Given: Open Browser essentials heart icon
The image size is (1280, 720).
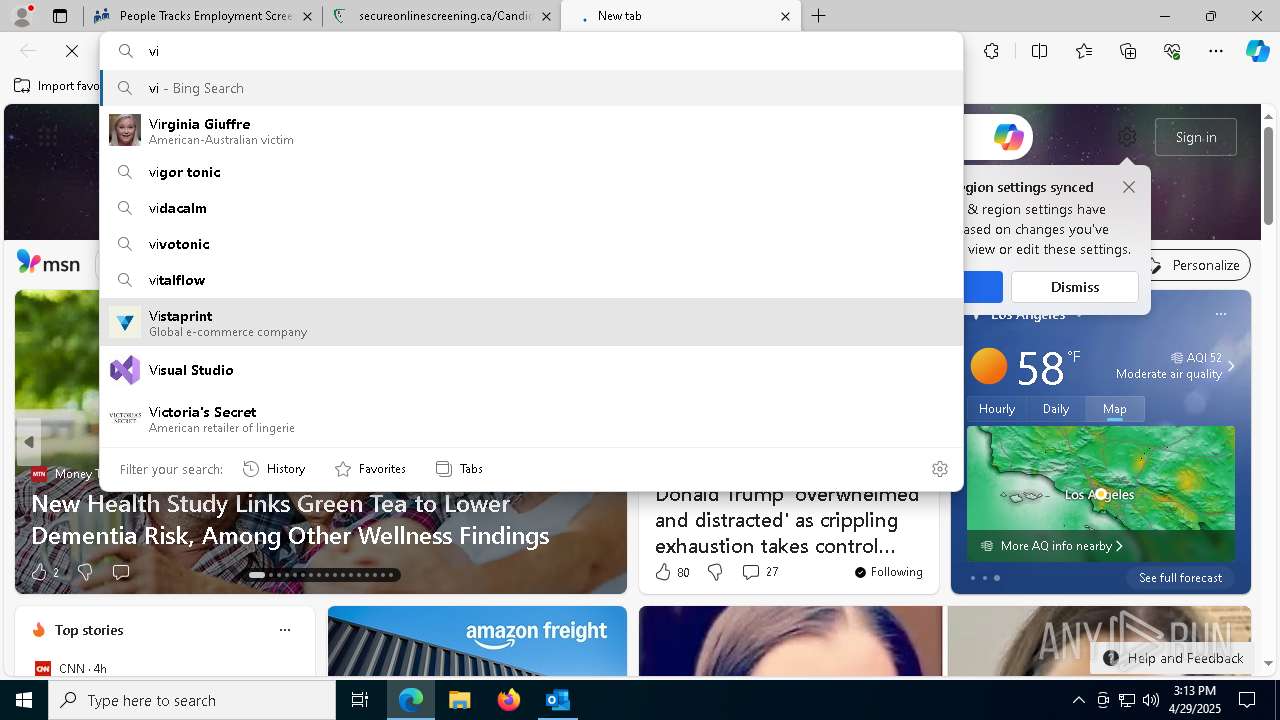Looking at the screenshot, I should (1172, 51).
